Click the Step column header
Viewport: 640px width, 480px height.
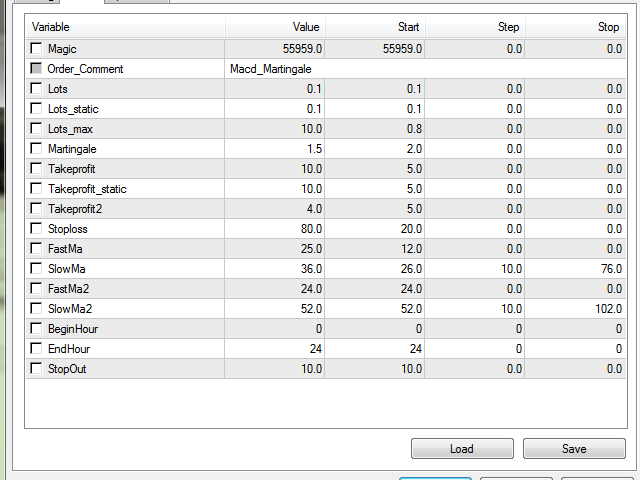pyautogui.click(x=475, y=27)
